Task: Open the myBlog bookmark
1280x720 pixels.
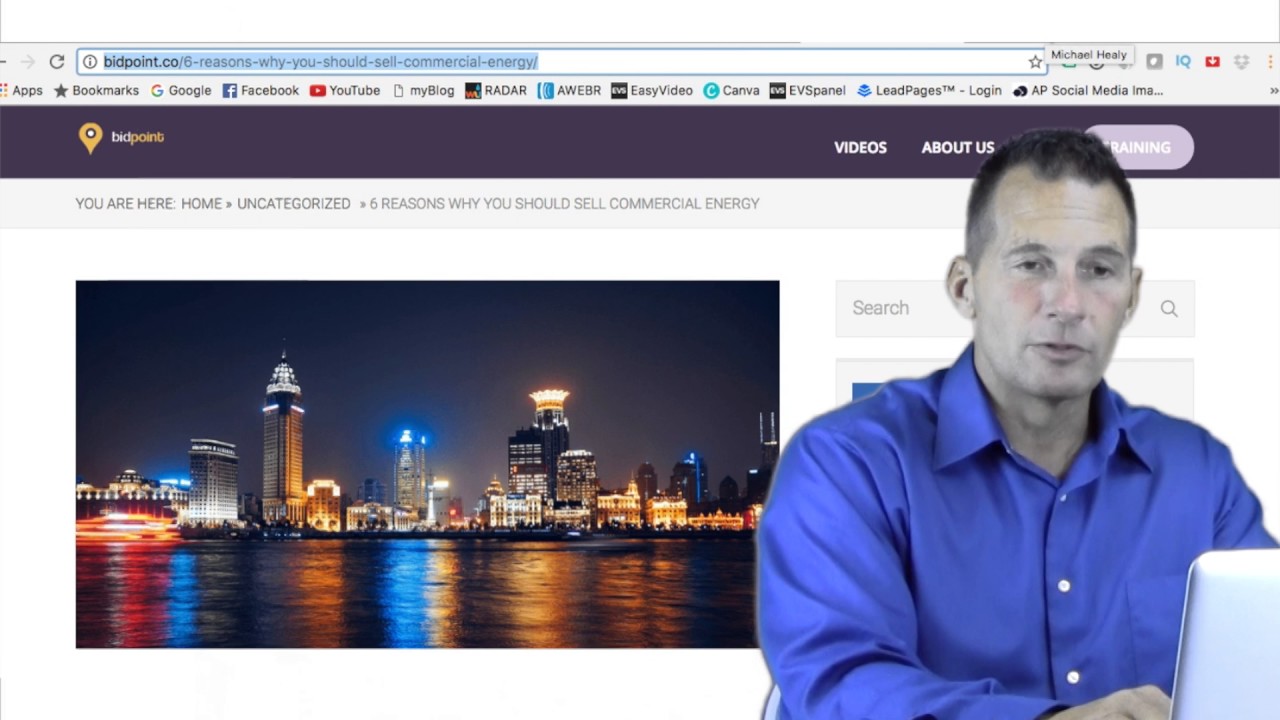Action: coord(423,91)
